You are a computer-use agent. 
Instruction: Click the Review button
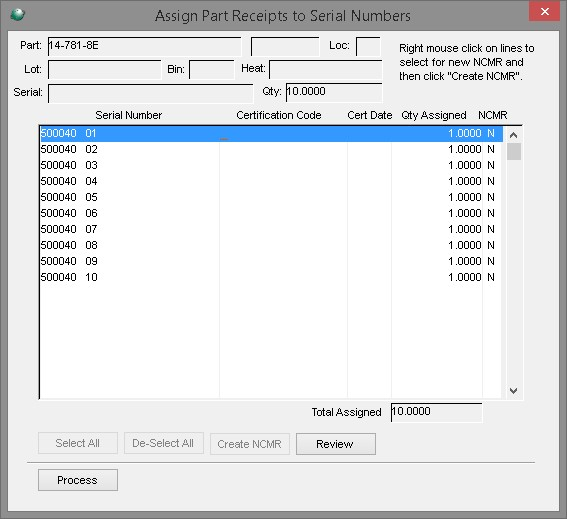pyautogui.click(x=336, y=444)
